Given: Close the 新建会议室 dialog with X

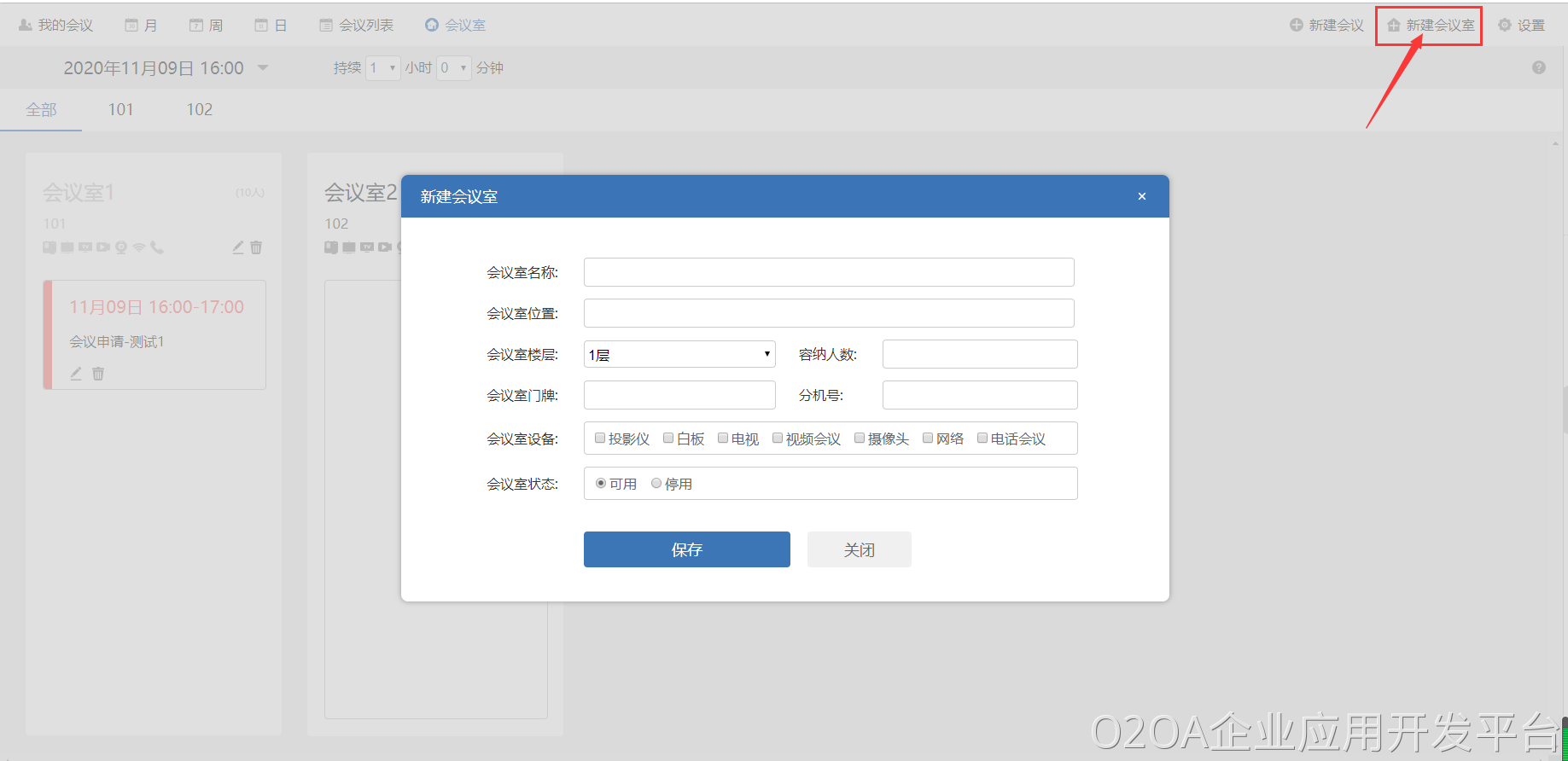Looking at the screenshot, I should [x=1141, y=196].
